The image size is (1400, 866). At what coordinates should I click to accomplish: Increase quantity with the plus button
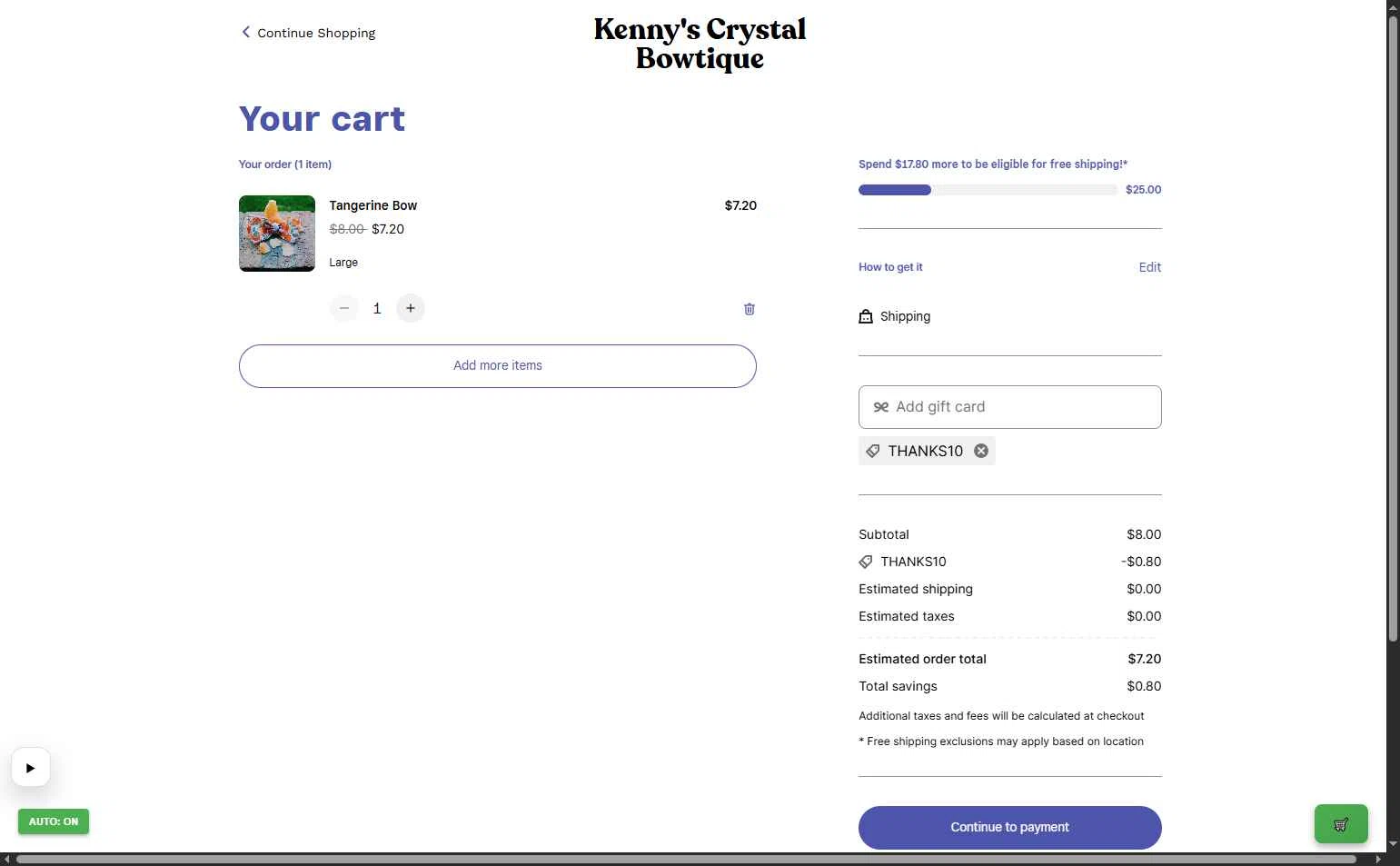[x=411, y=308]
